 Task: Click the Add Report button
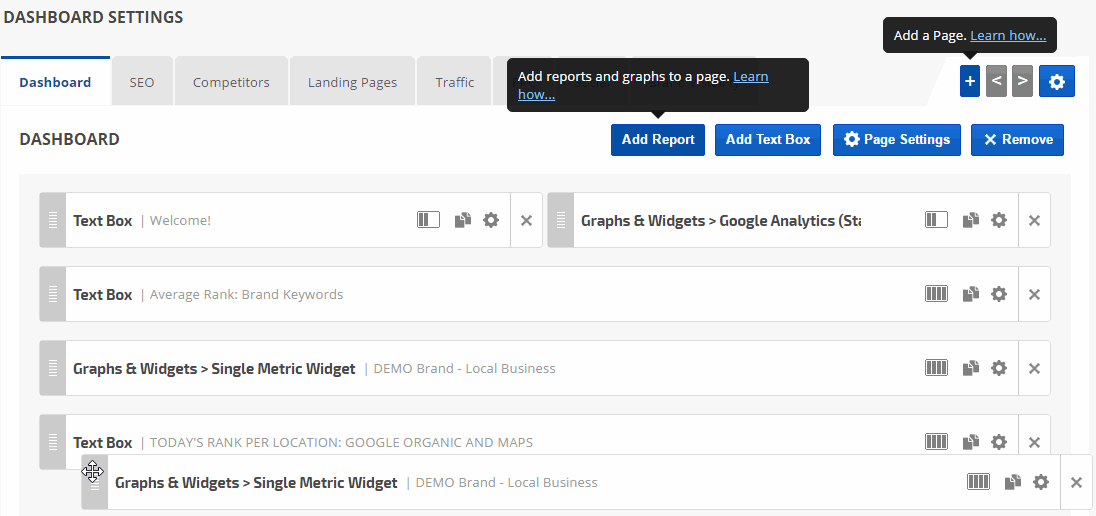coord(658,140)
